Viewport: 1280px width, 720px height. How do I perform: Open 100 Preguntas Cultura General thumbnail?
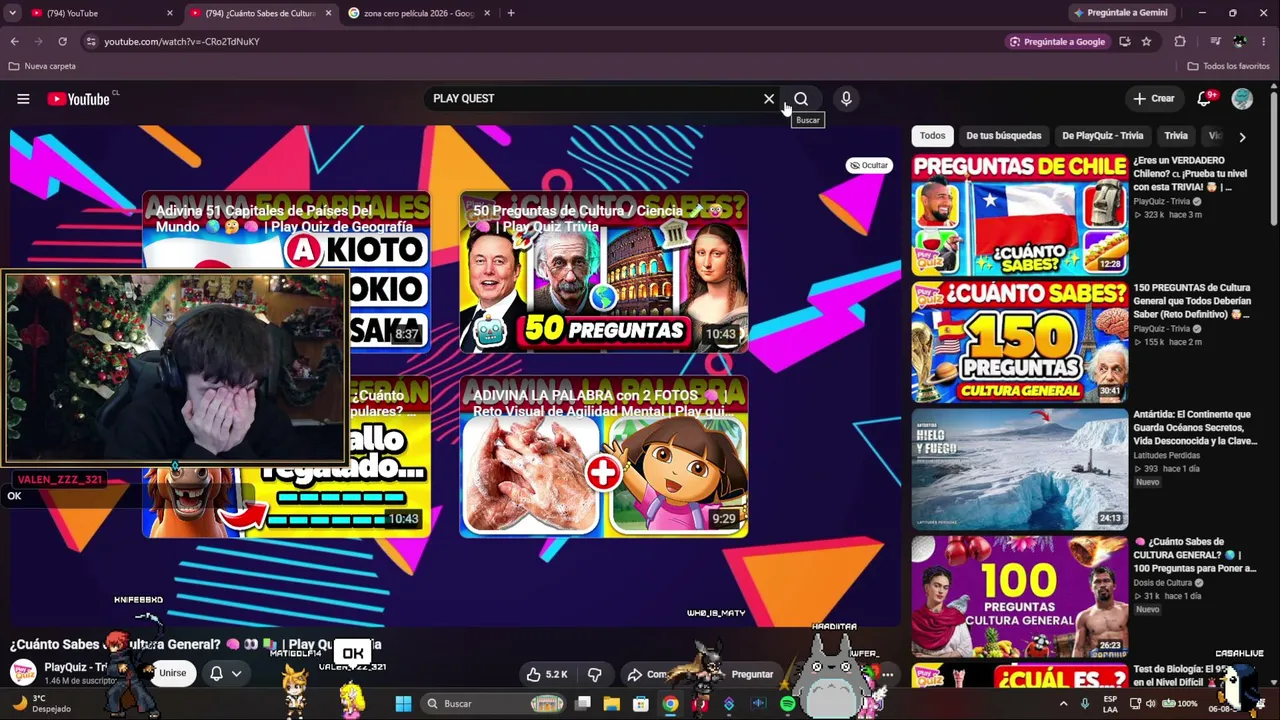pos(1020,596)
